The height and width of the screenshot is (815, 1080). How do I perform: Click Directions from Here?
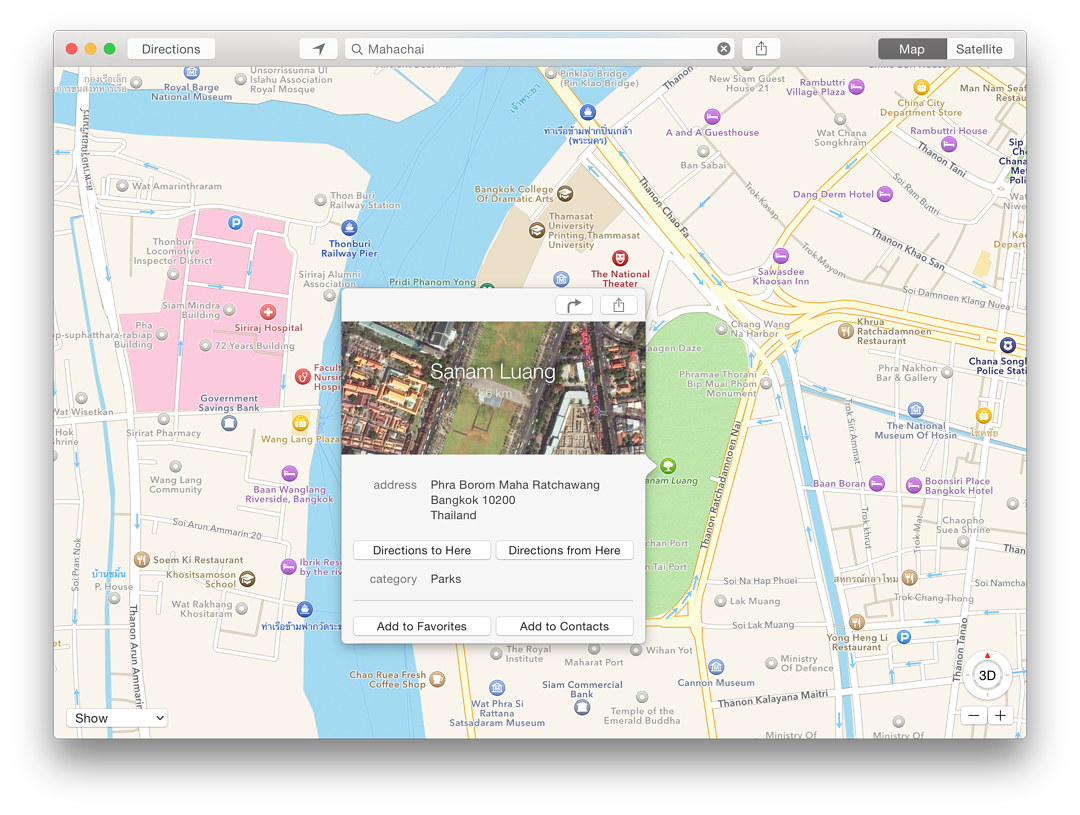click(564, 550)
